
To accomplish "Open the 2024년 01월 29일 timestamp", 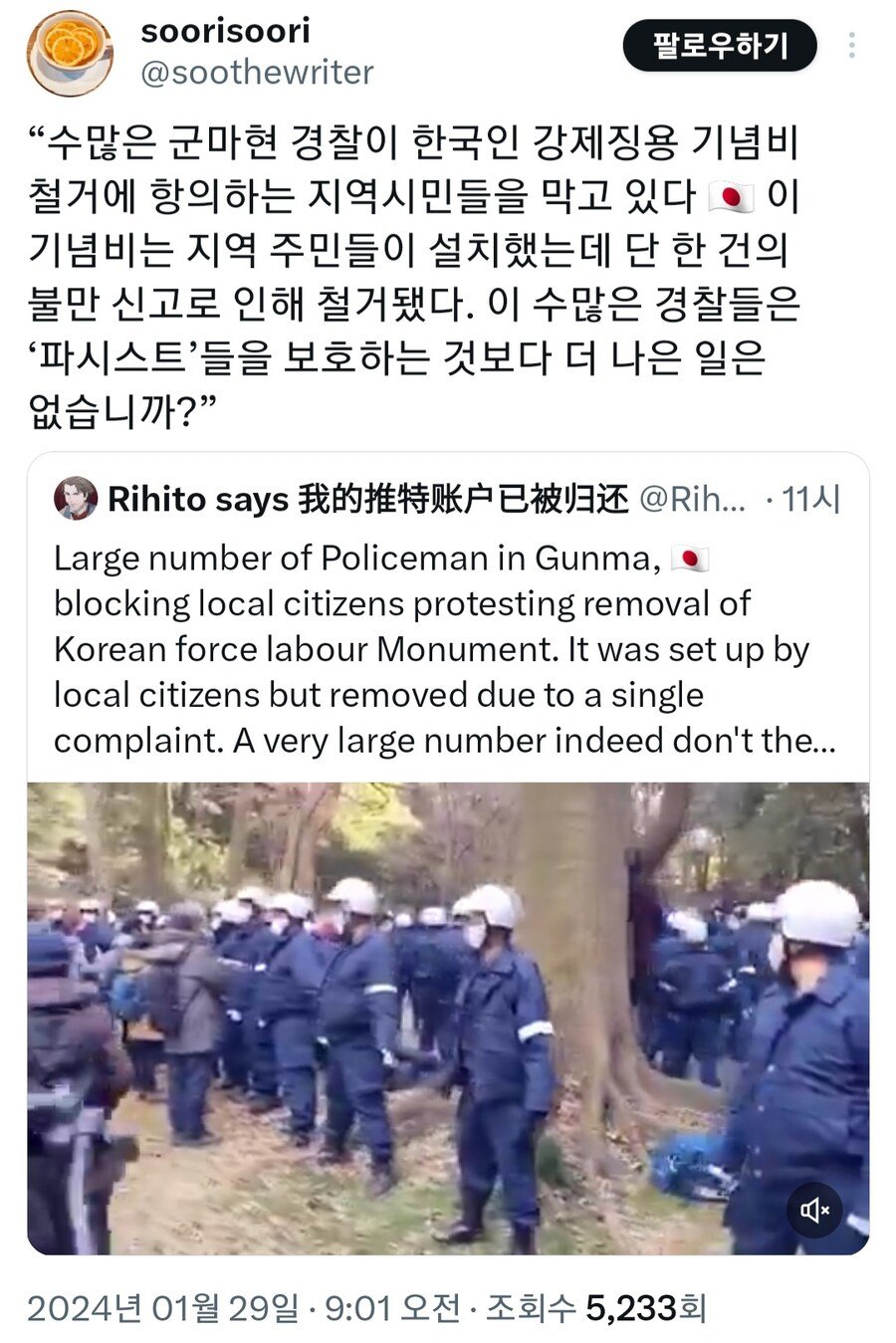I will [162, 1308].
